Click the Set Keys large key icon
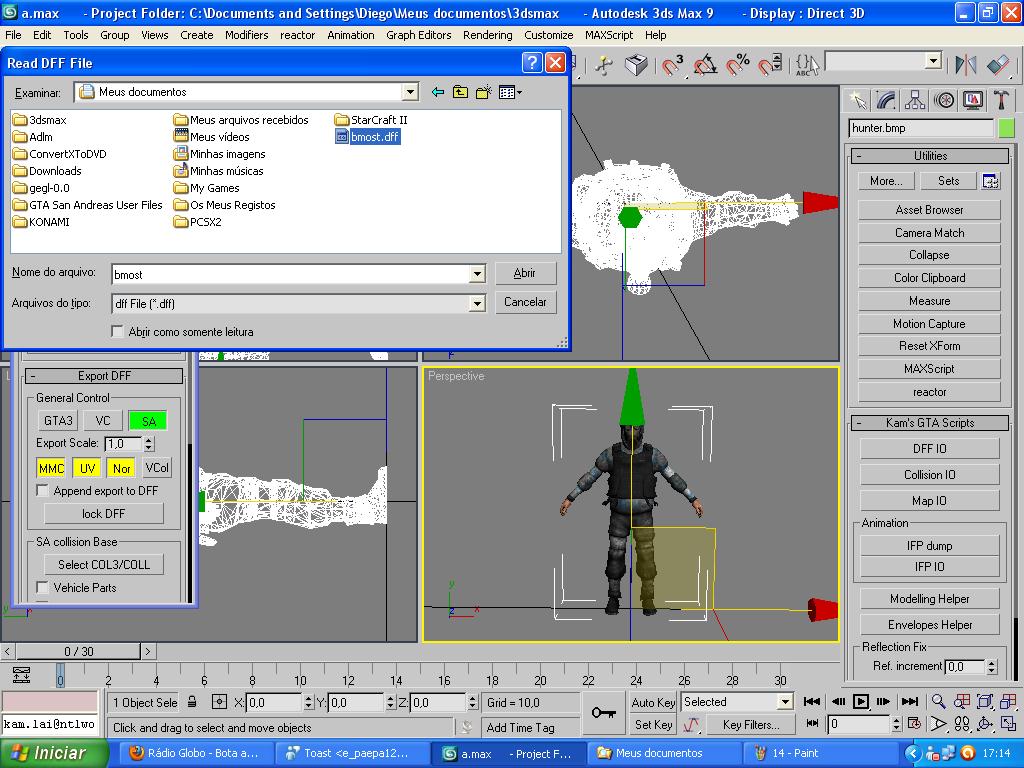Image resolution: width=1024 pixels, height=768 pixels. (603, 712)
